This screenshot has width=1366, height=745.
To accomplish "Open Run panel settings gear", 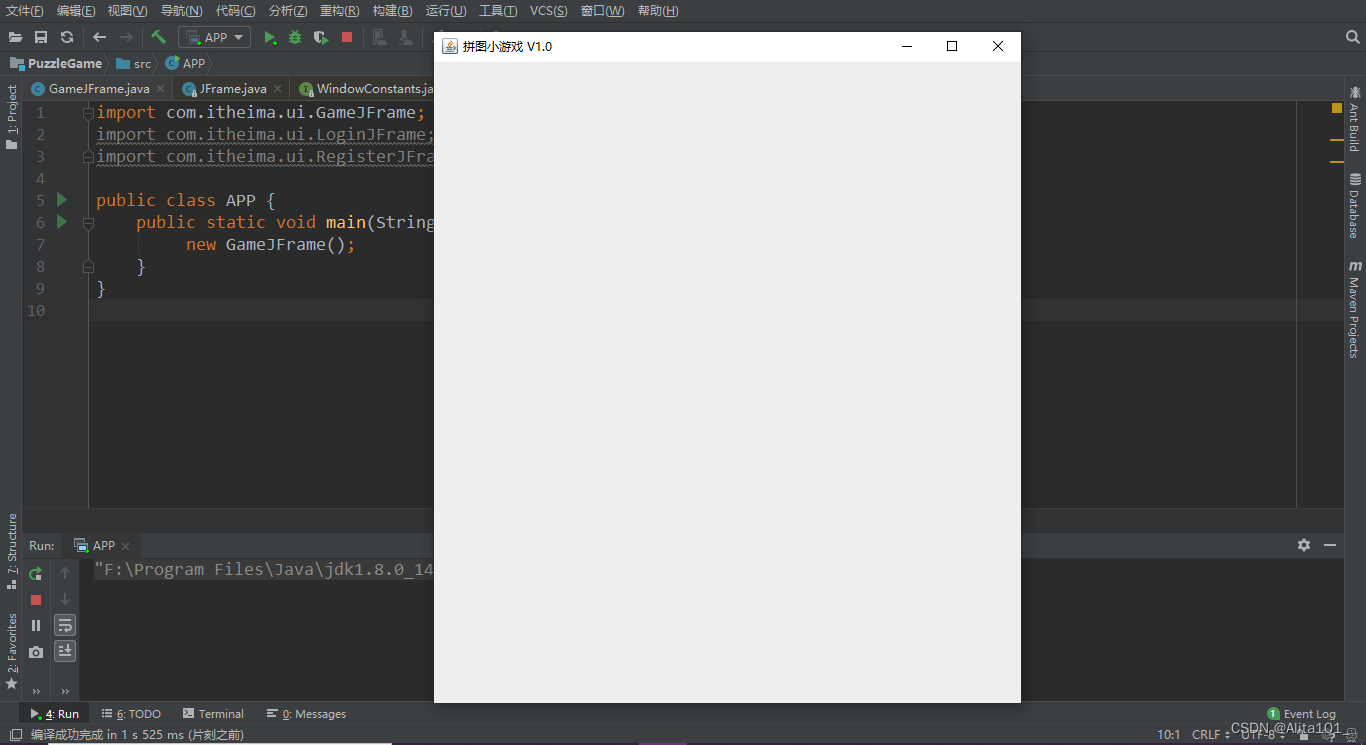I will click(x=1304, y=545).
